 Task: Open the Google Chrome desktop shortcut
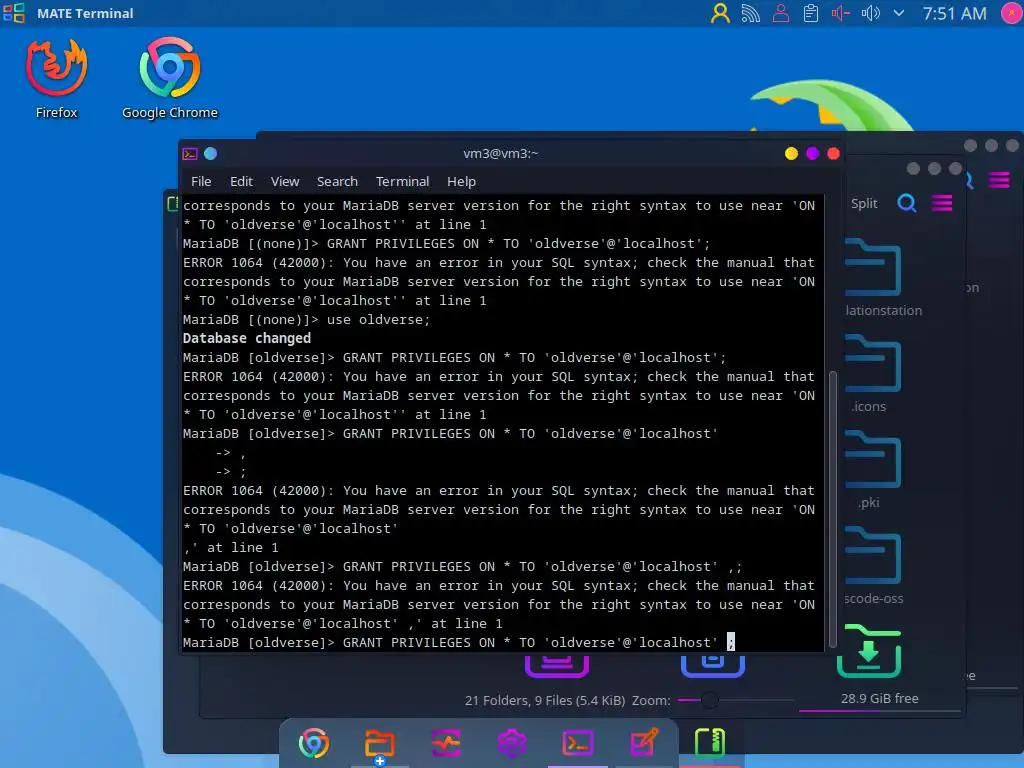(170, 78)
